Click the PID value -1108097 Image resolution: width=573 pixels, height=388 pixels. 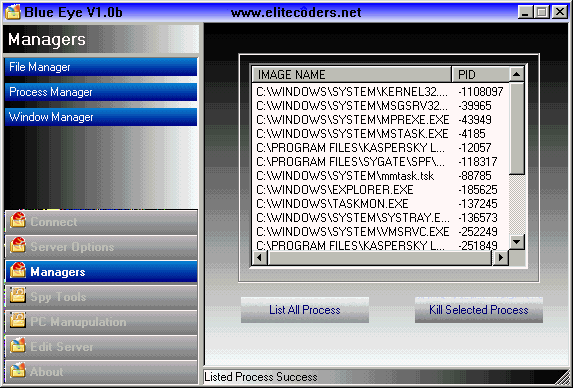tap(481, 91)
